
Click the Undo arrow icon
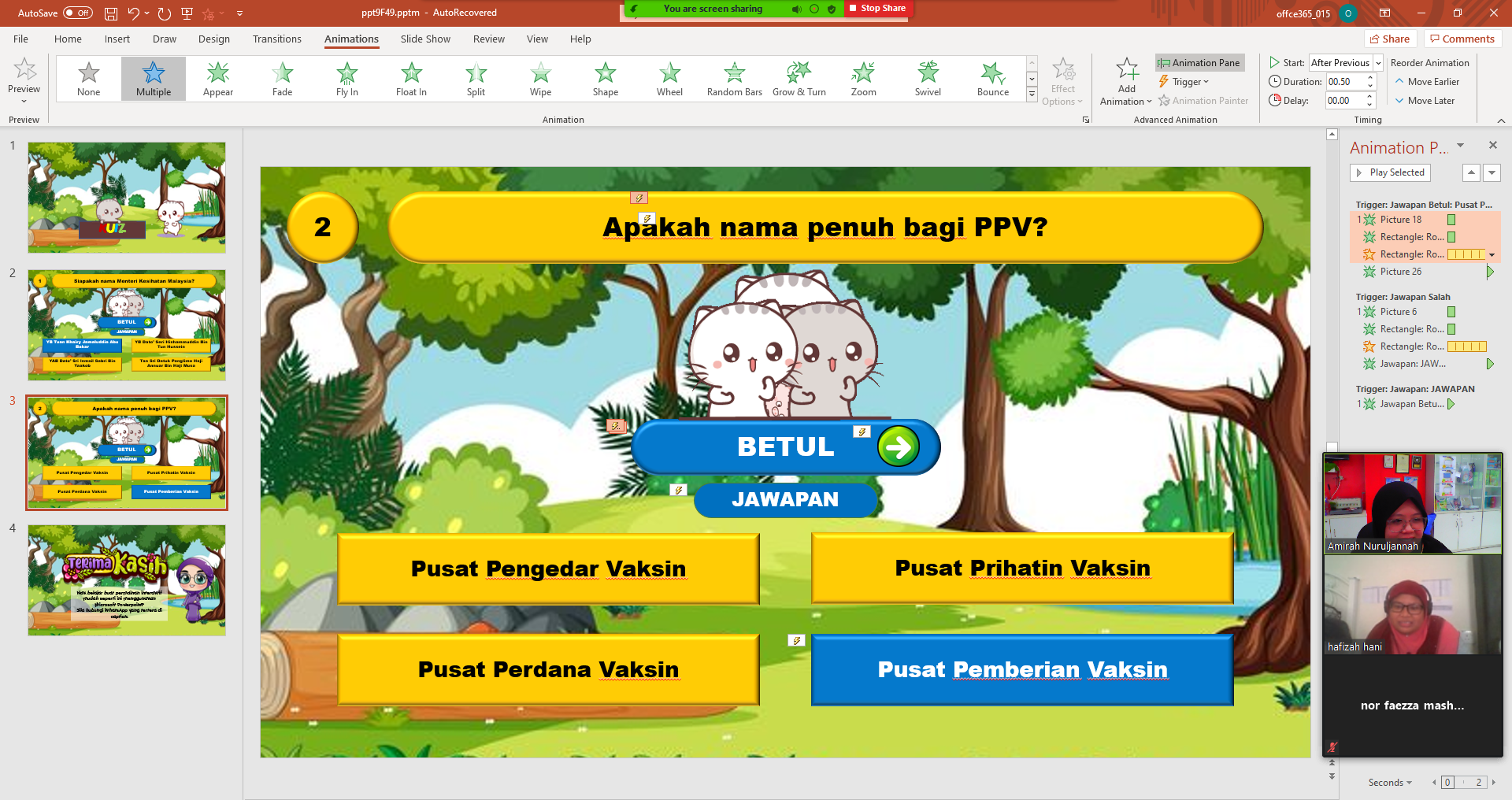(134, 13)
